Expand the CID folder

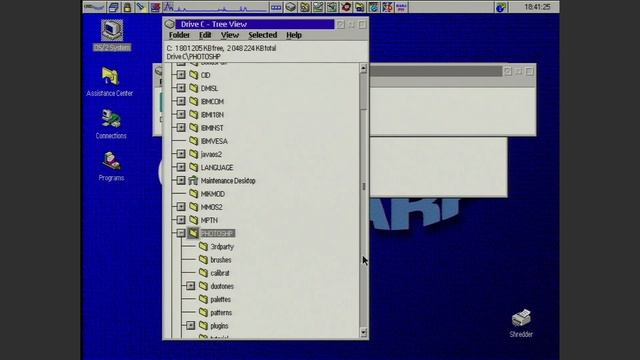(x=181, y=75)
